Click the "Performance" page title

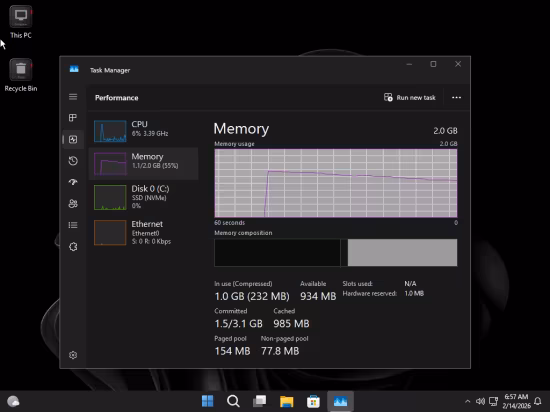(116, 98)
